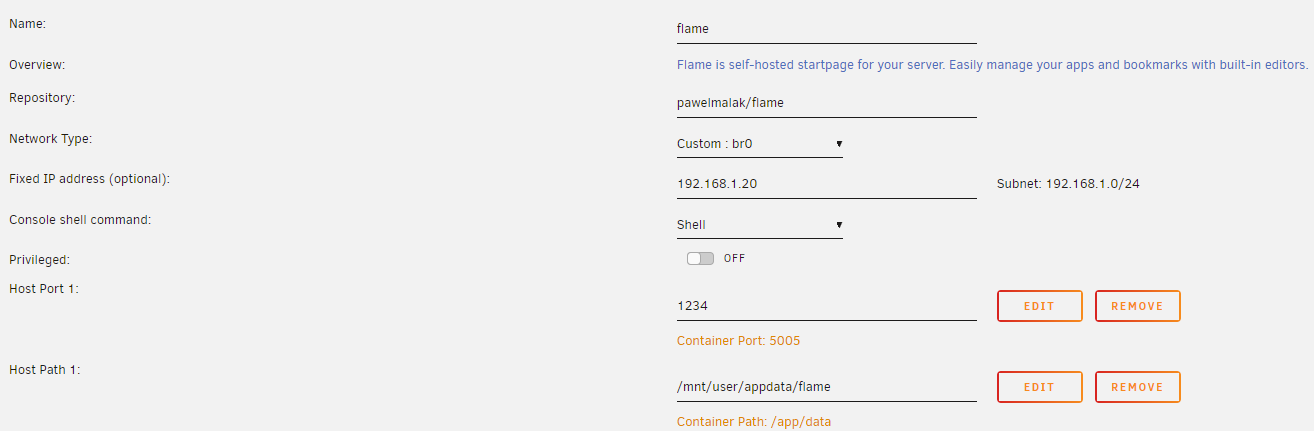Open the Network Type dropdown showing Custom : br0
Screen dimensions: 1314x431
[760, 144]
